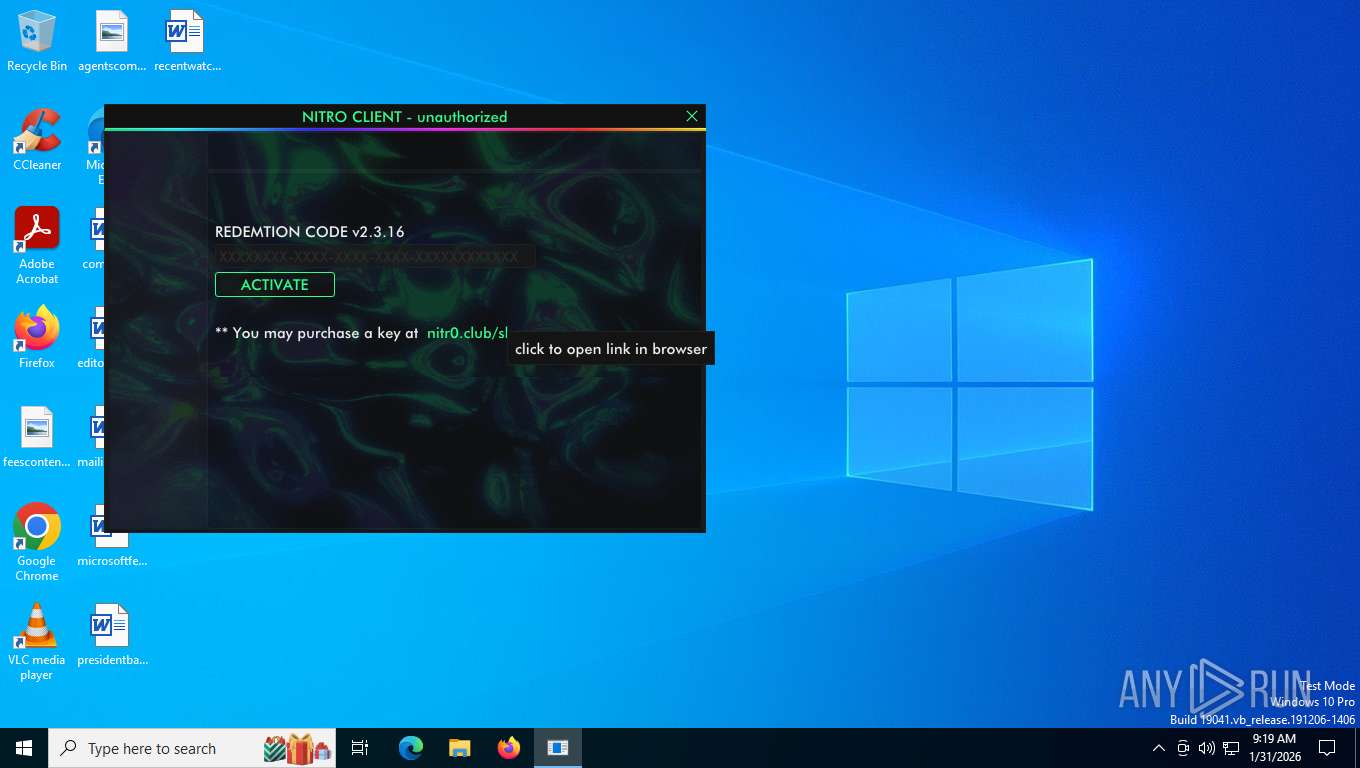1360x768 pixels.
Task: Open the network status tray icon
Action: click(1231, 748)
